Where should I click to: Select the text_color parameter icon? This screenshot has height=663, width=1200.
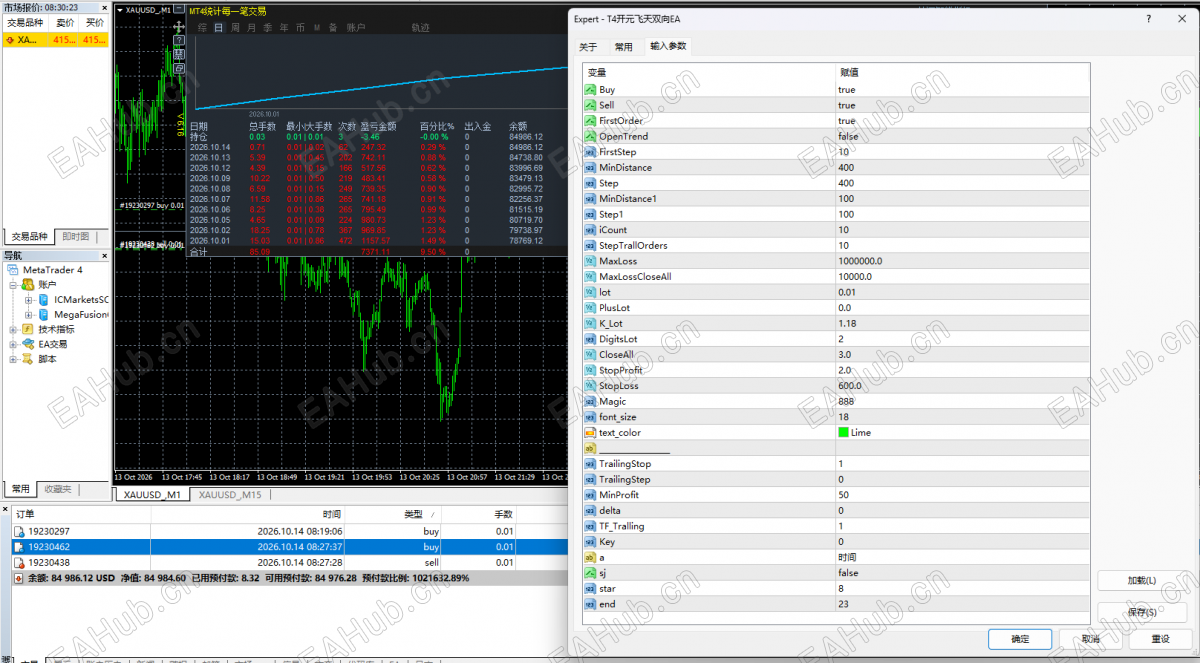point(590,433)
